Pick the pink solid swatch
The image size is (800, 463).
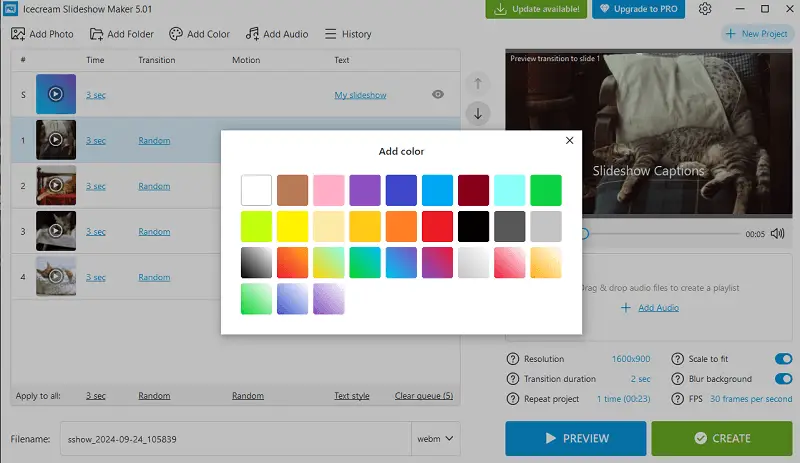point(329,190)
